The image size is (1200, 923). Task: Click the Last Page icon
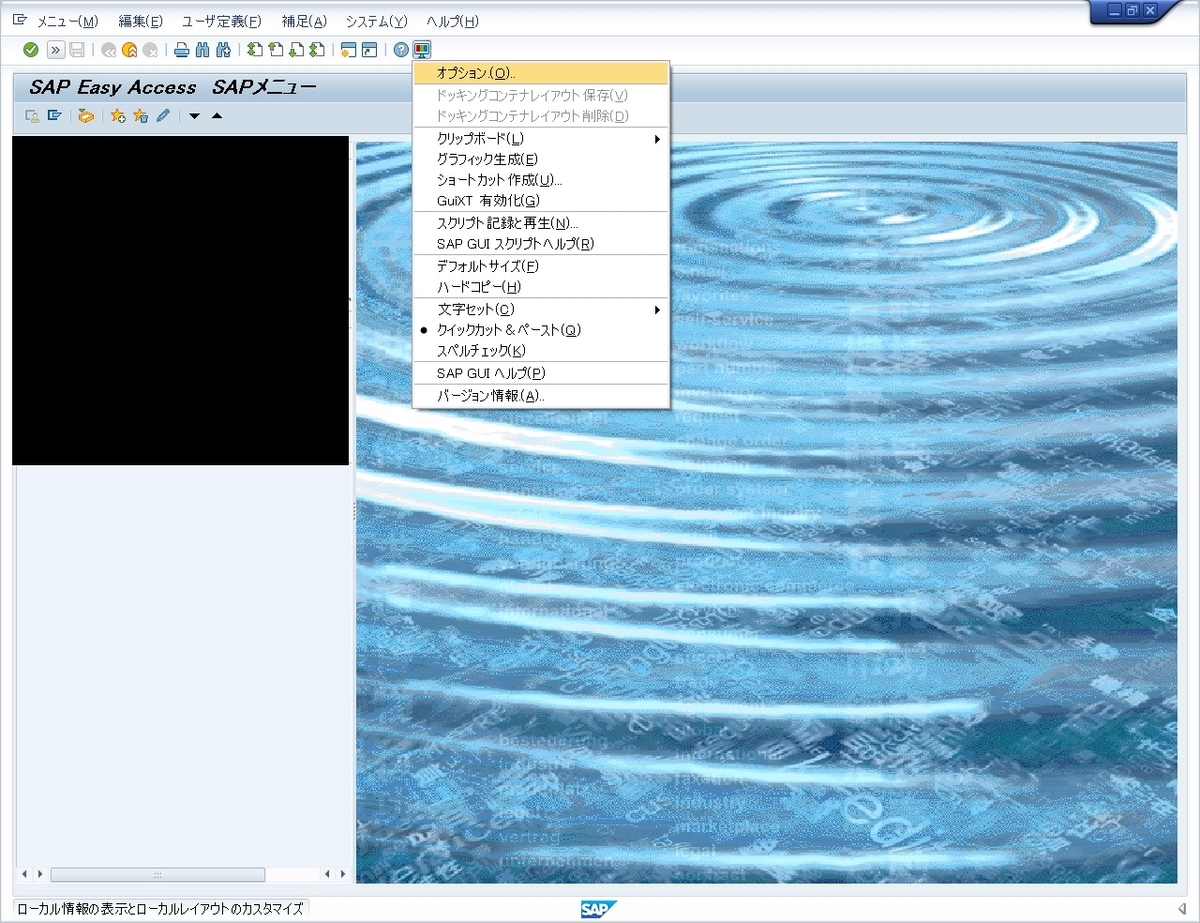317,50
